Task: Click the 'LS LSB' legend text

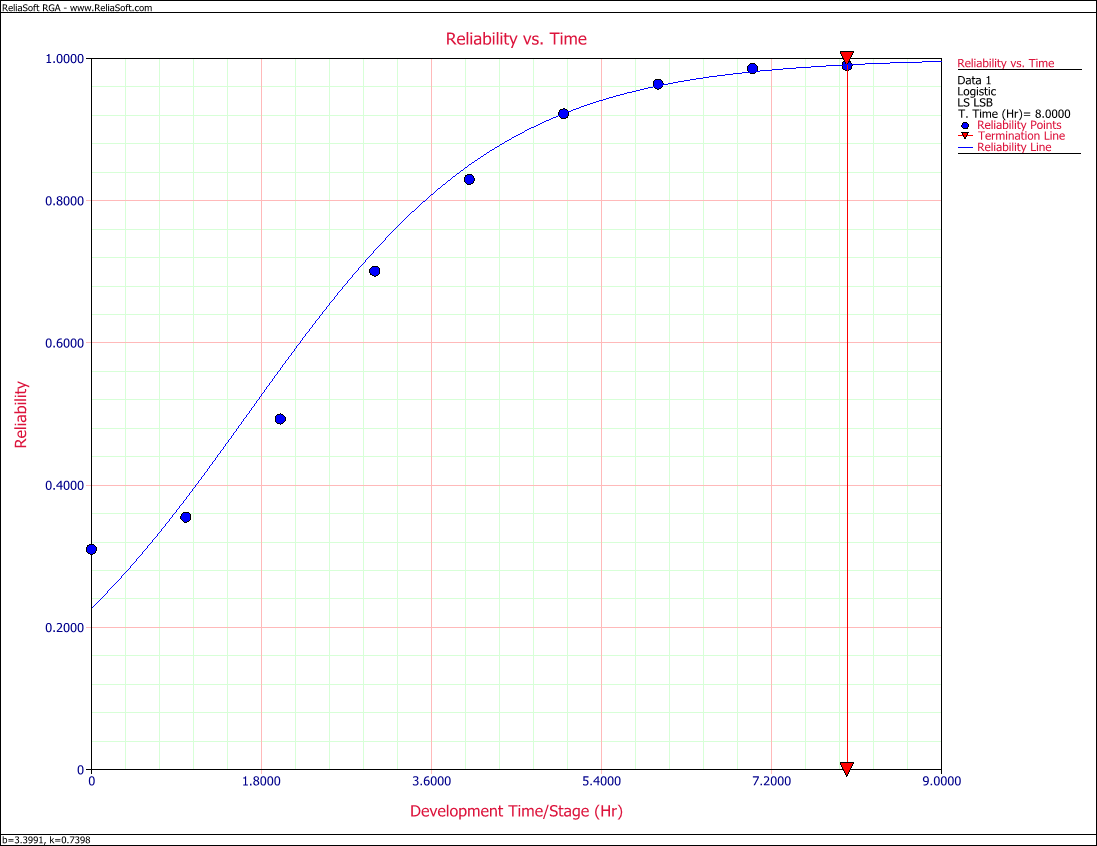Action: point(975,103)
